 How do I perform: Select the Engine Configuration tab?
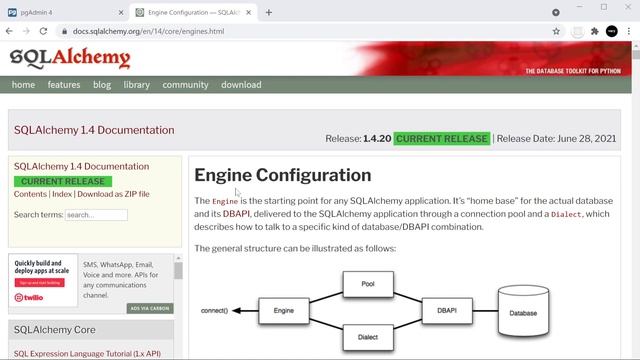click(193, 13)
